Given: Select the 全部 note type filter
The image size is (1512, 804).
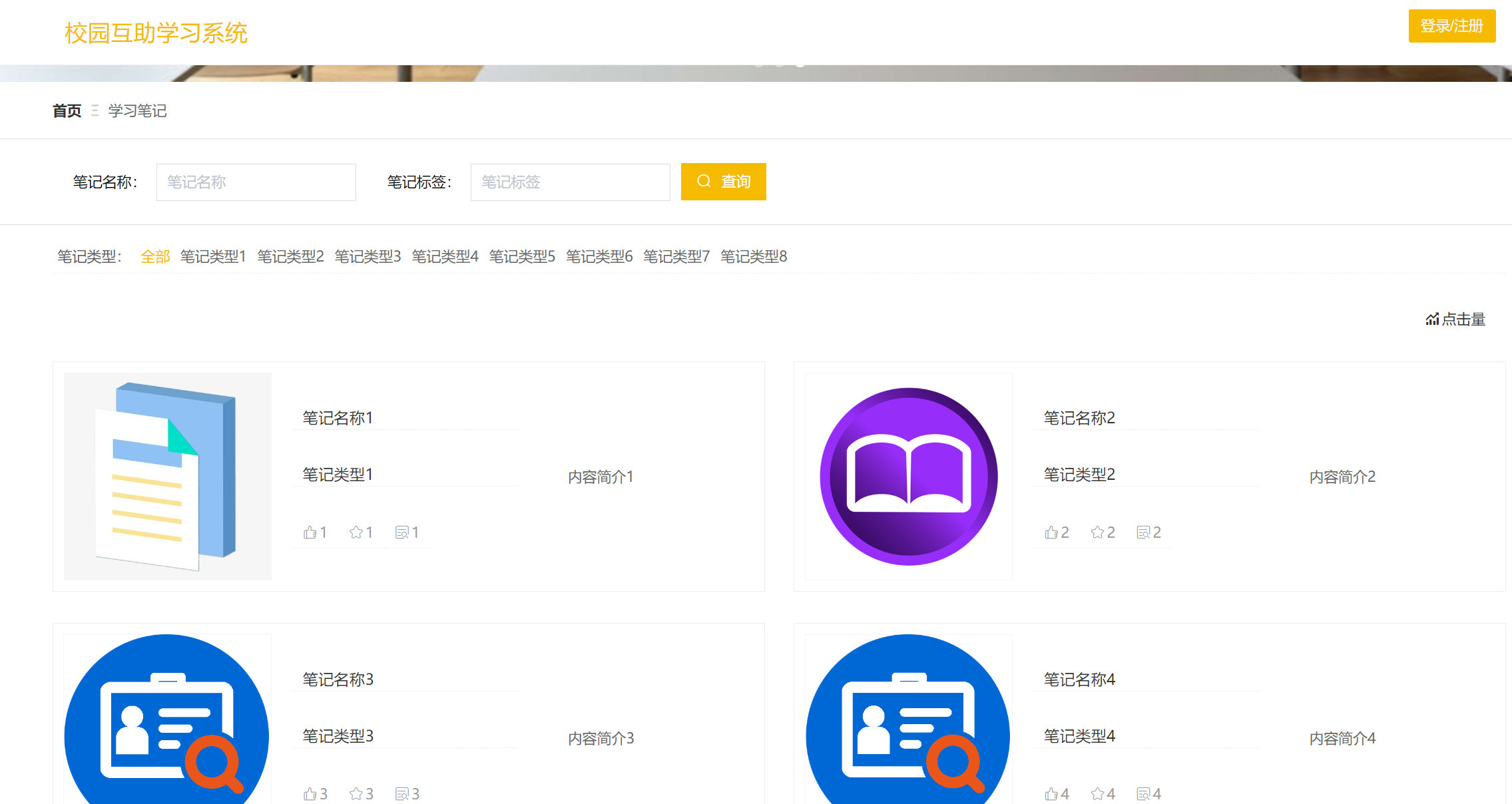Looking at the screenshot, I should [x=155, y=256].
